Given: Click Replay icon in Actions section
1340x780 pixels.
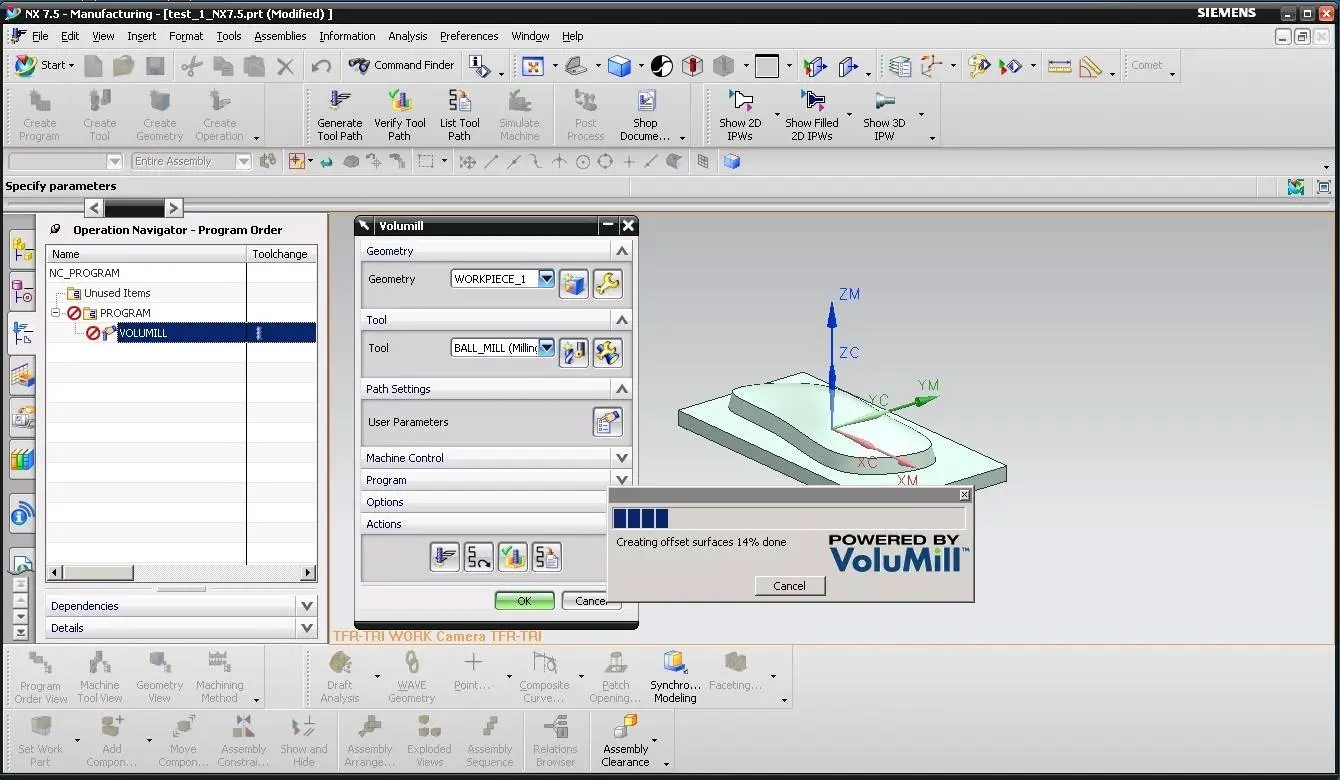Looking at the screenshot, I should [479, 557].
